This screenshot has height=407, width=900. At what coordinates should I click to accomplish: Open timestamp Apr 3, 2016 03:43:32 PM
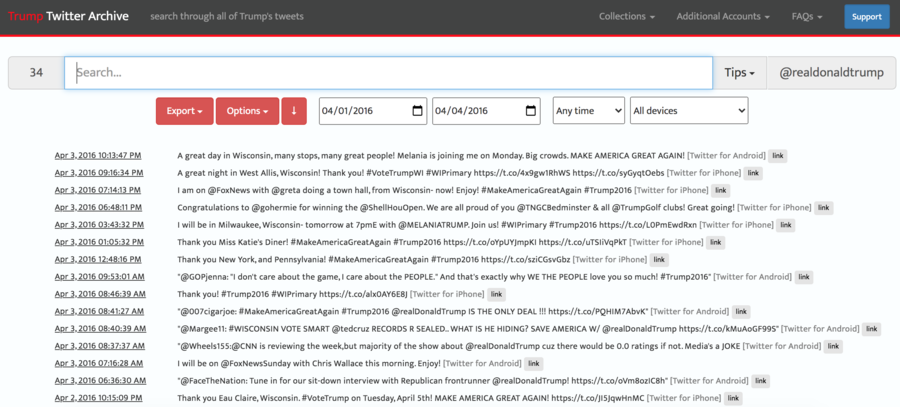pos(99,224)
